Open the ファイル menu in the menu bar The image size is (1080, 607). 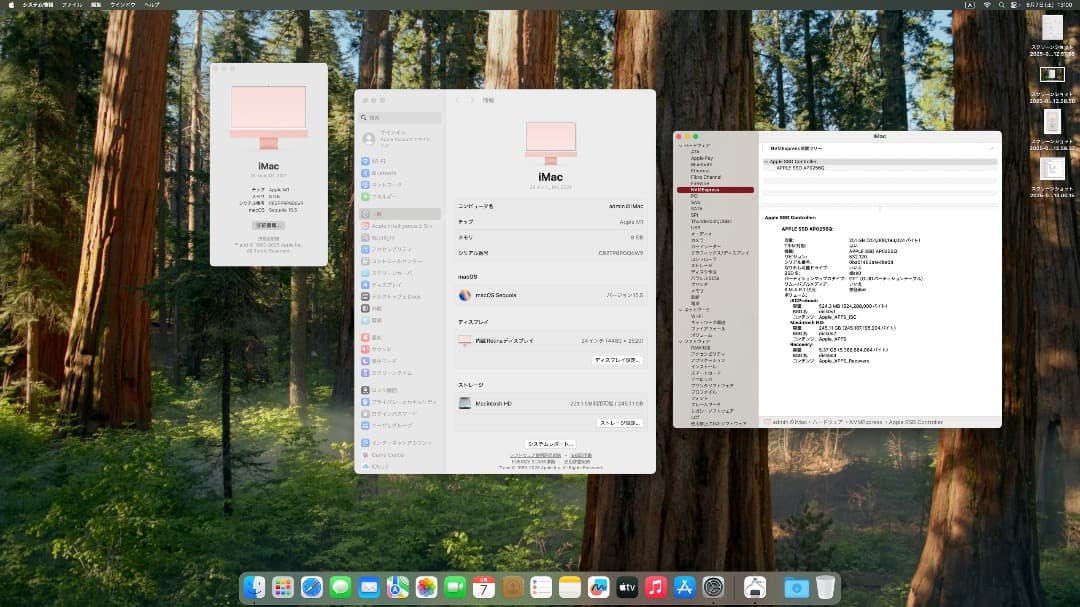coord(72,5)
